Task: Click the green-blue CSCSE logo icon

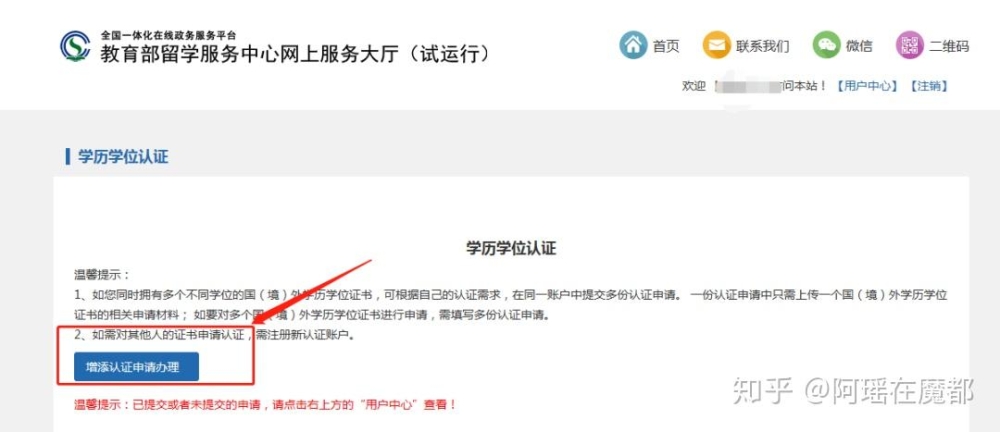Action: pyautogui.click(x=75, y=46)
